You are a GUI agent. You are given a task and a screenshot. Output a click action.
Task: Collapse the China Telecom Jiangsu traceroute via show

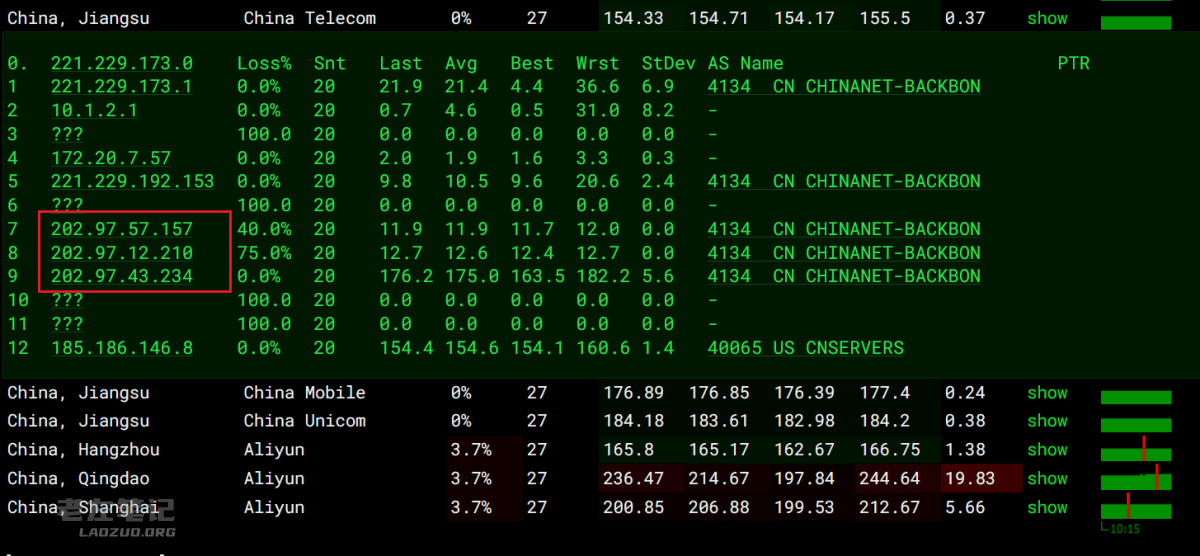coord(1047,18)
